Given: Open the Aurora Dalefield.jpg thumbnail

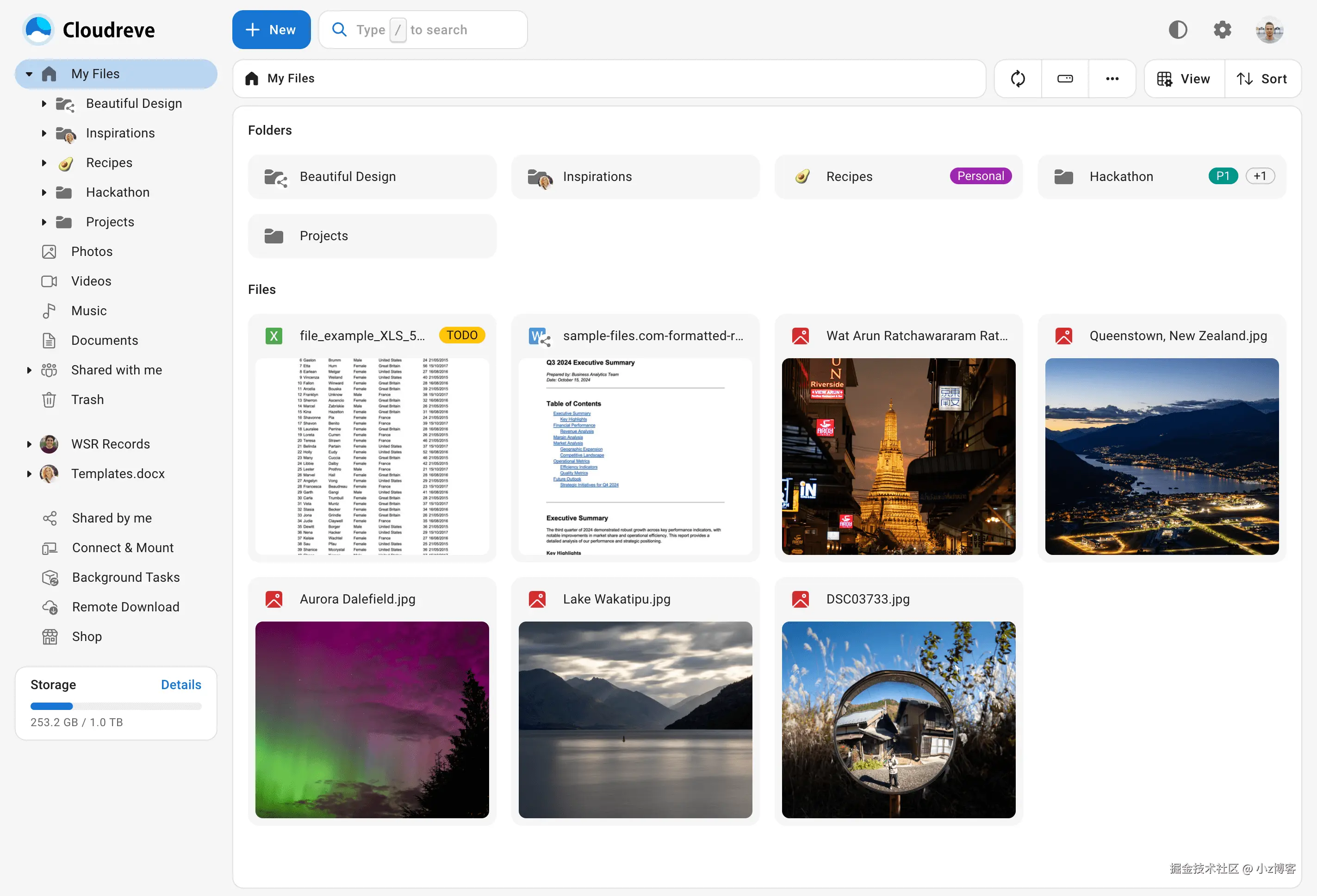Looking at the screenshot, I should click(372, 719).
